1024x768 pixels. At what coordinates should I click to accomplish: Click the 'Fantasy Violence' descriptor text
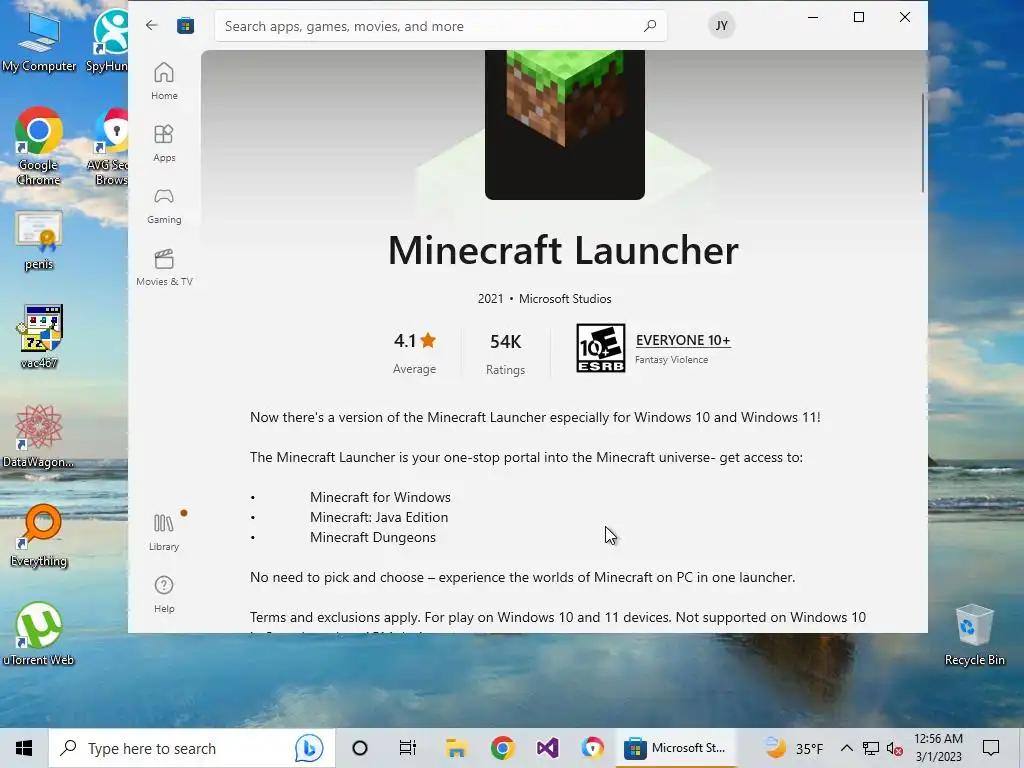point(671,360)
